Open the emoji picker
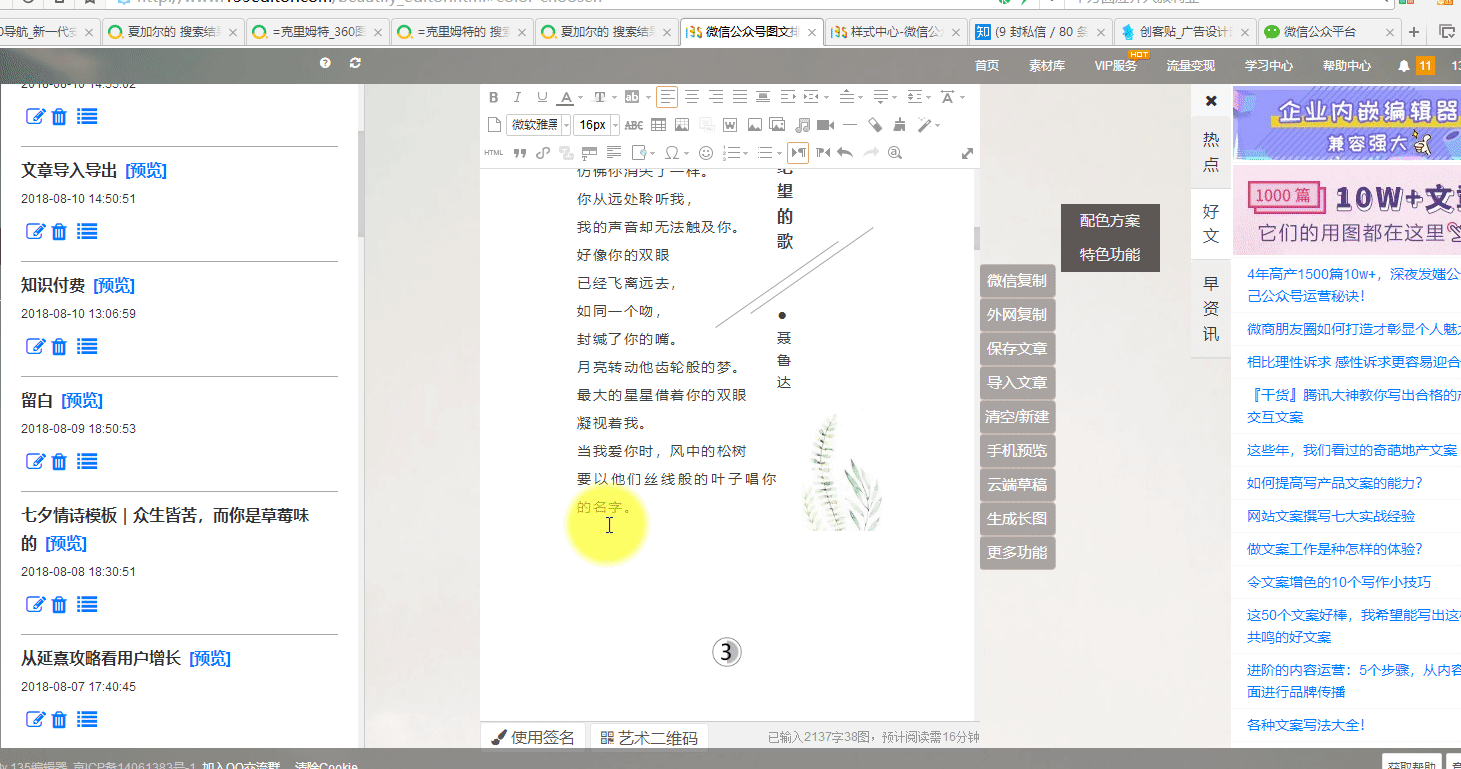Viewport: 1461px width, 769px height. coord(706,153)
